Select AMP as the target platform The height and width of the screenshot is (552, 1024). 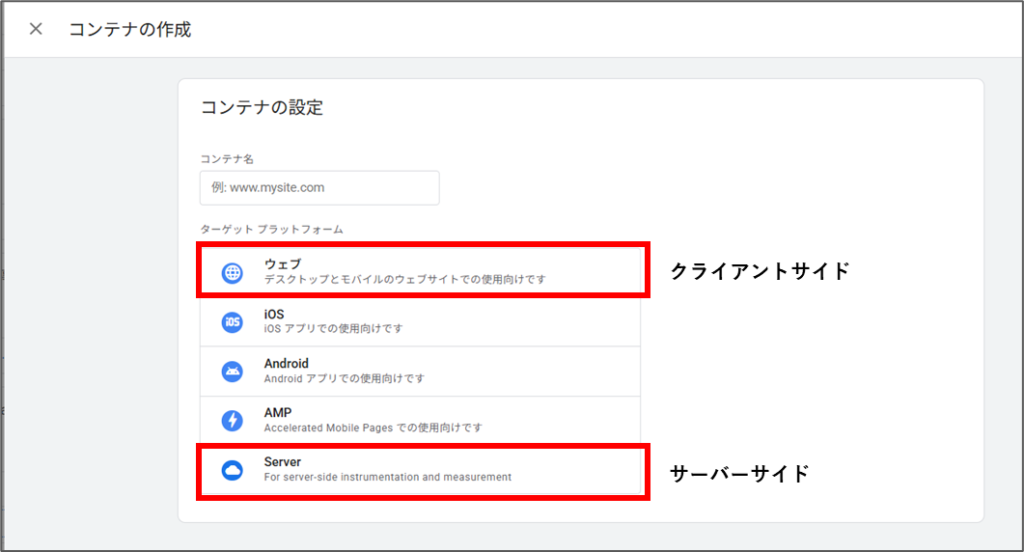(x=420, y=420)
